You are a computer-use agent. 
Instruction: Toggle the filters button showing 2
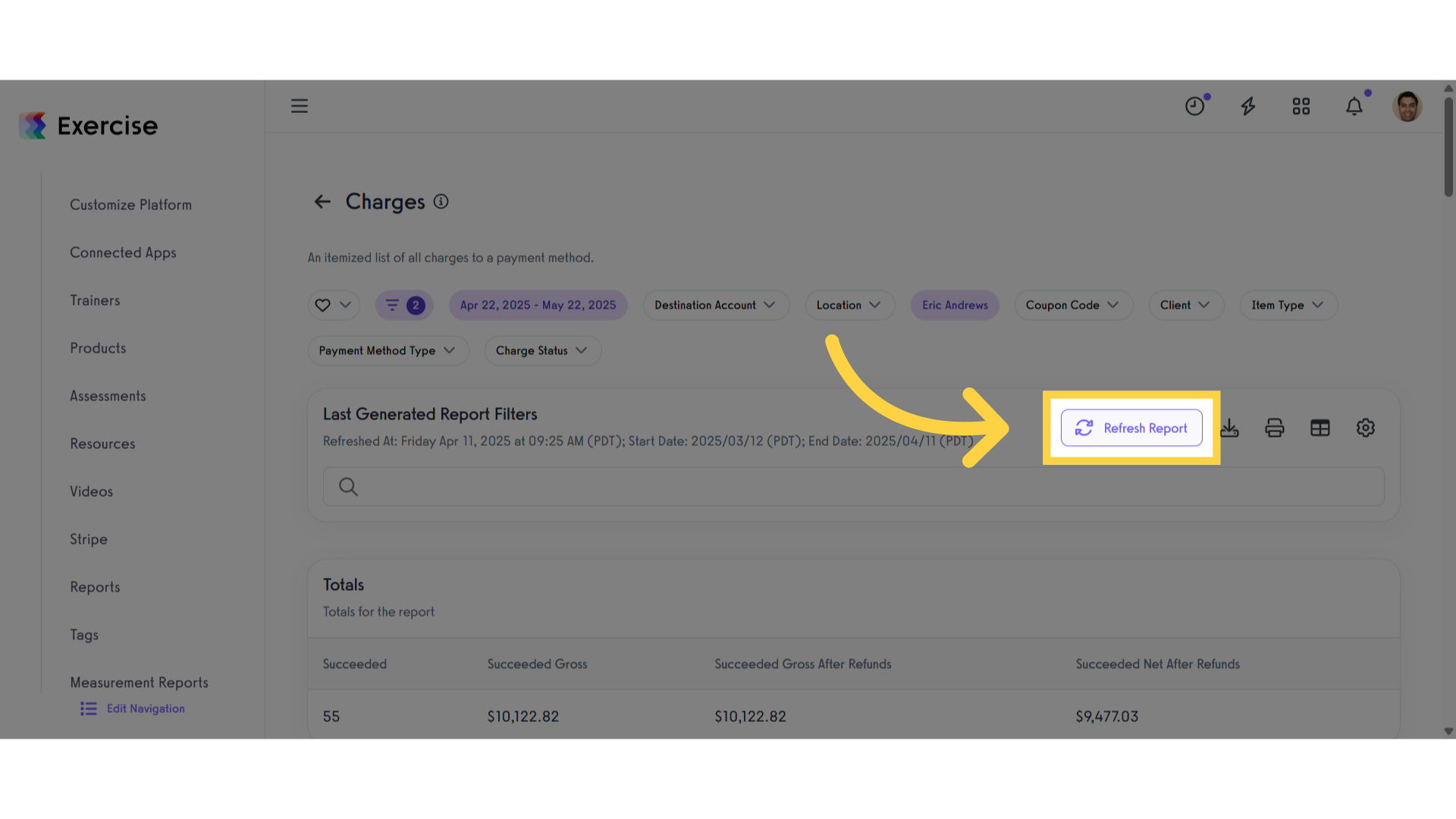[404, 305]
